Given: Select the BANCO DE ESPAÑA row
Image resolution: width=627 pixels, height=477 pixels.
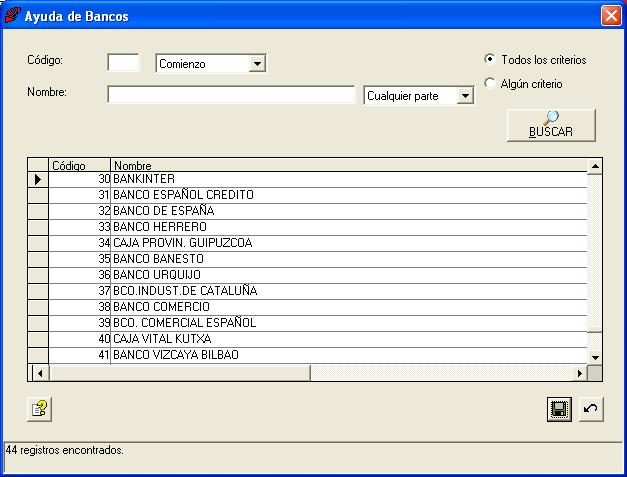Looking at the screenshot, I should coord(307,211).
